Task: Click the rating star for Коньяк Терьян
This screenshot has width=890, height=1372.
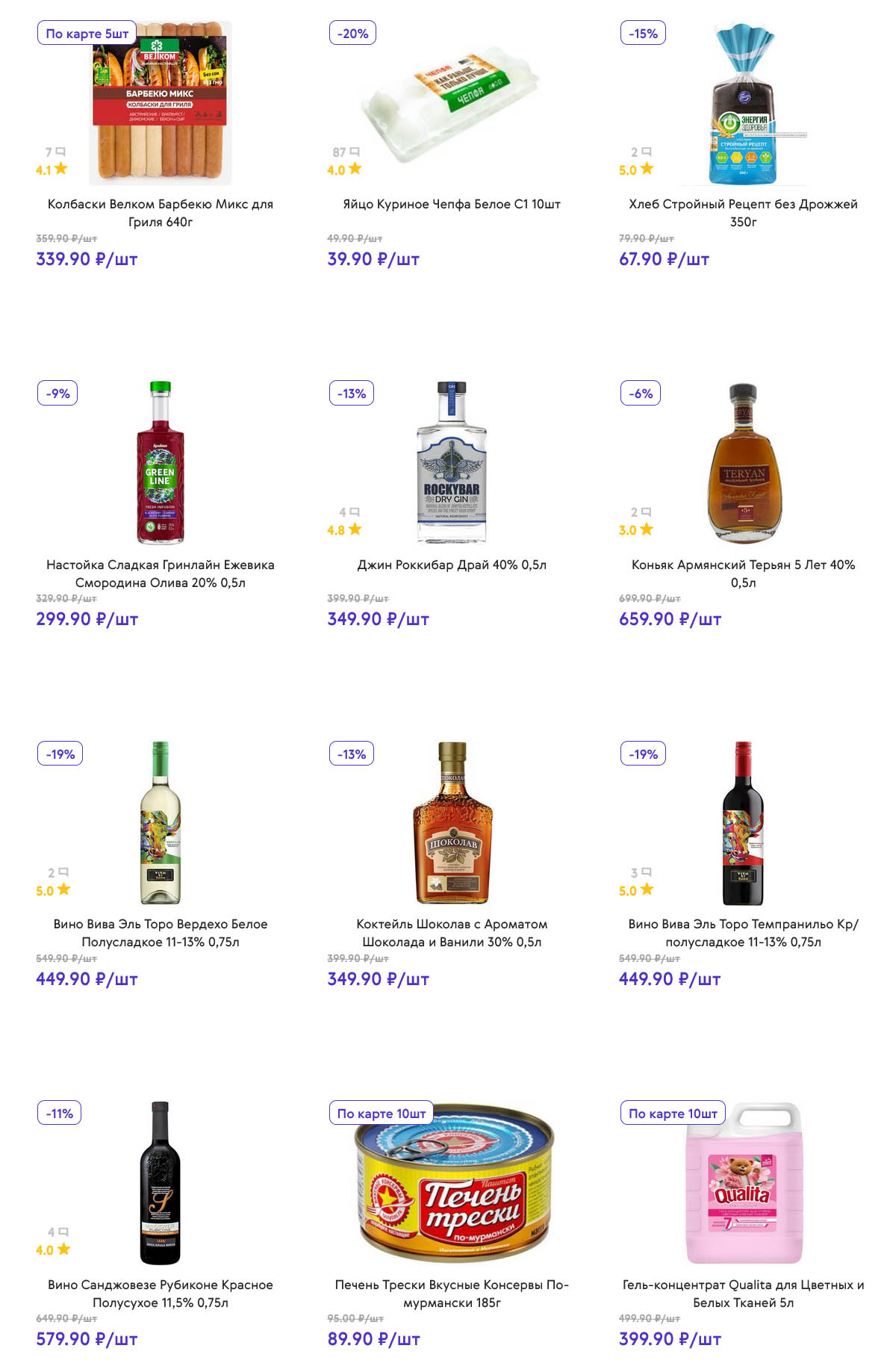Action: [x=646, y=529]
